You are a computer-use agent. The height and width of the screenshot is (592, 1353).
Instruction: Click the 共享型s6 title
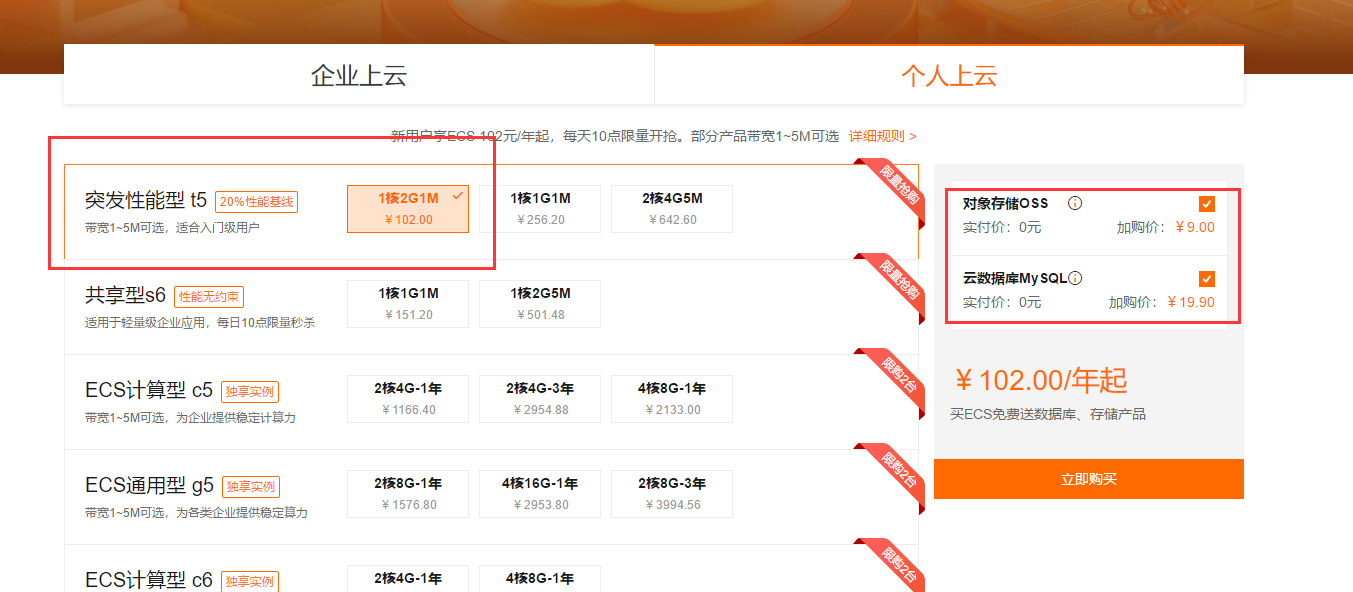click(126, 296)
